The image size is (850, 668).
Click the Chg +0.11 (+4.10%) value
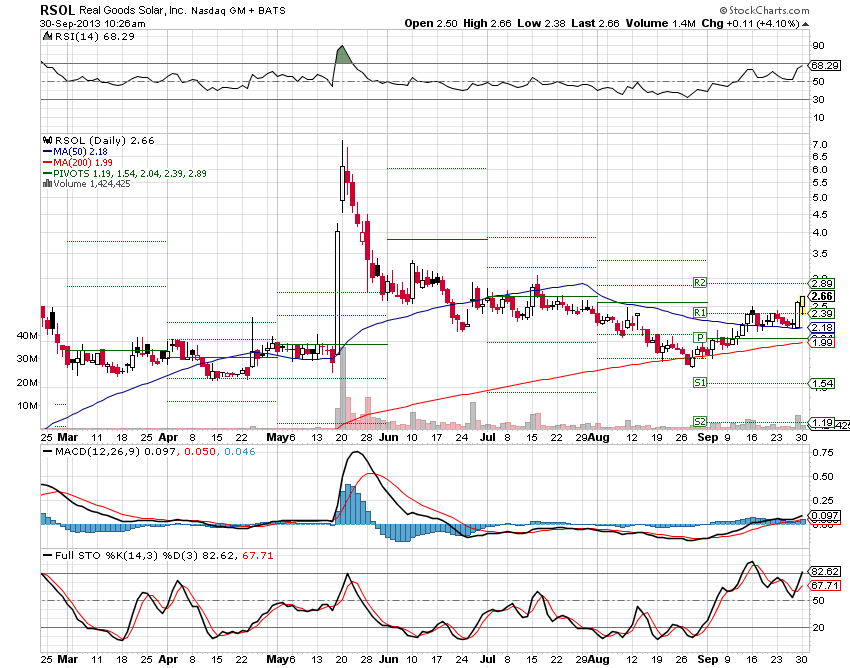750,23
